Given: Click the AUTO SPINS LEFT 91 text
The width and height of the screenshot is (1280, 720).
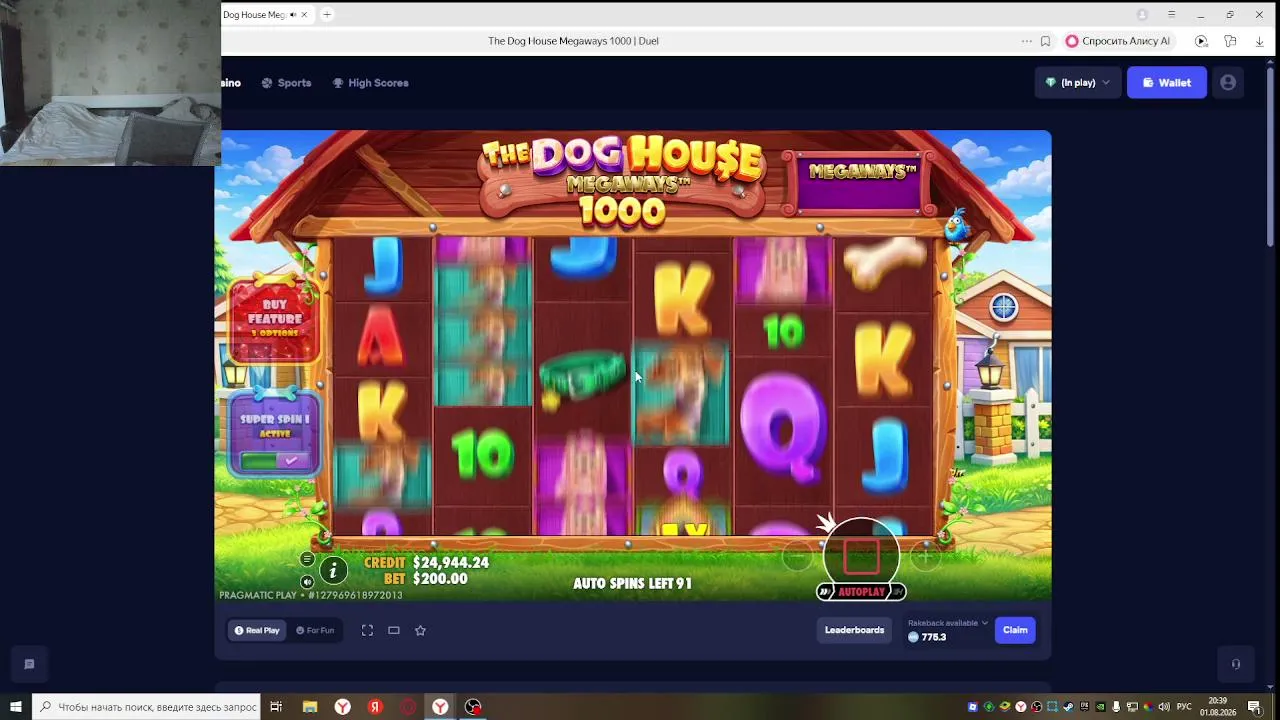Looking at the screenshot, I should pos(632,583).
